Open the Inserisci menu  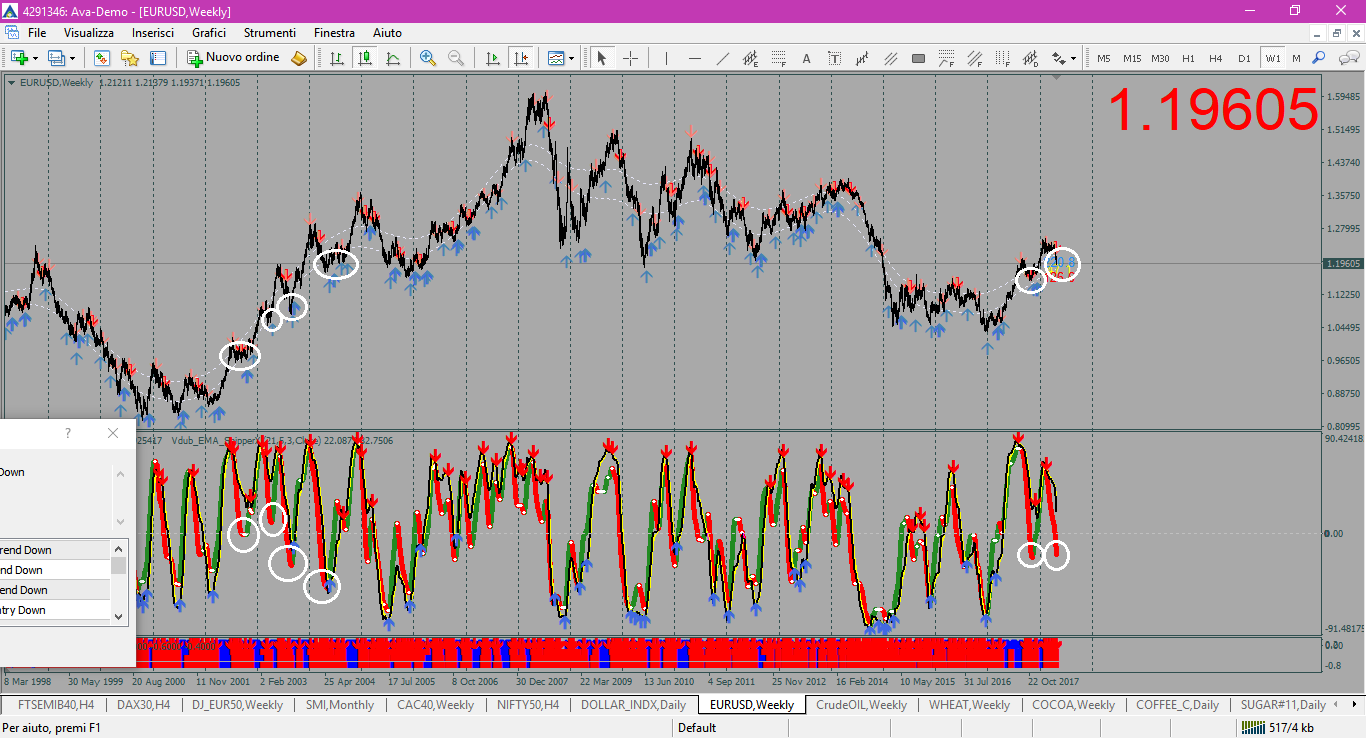(153, 33)
